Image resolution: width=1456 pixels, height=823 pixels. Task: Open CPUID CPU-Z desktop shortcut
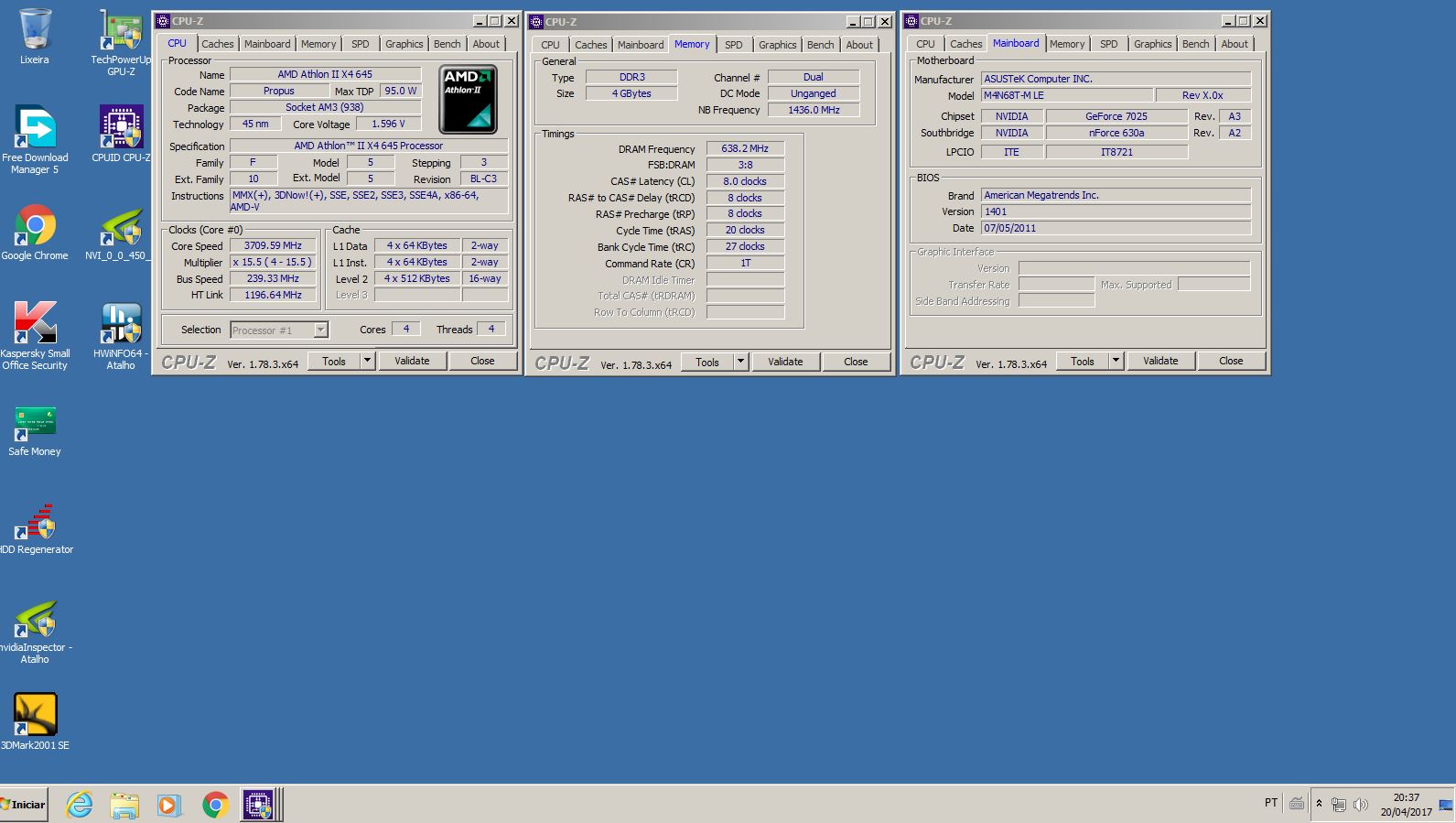121,134
